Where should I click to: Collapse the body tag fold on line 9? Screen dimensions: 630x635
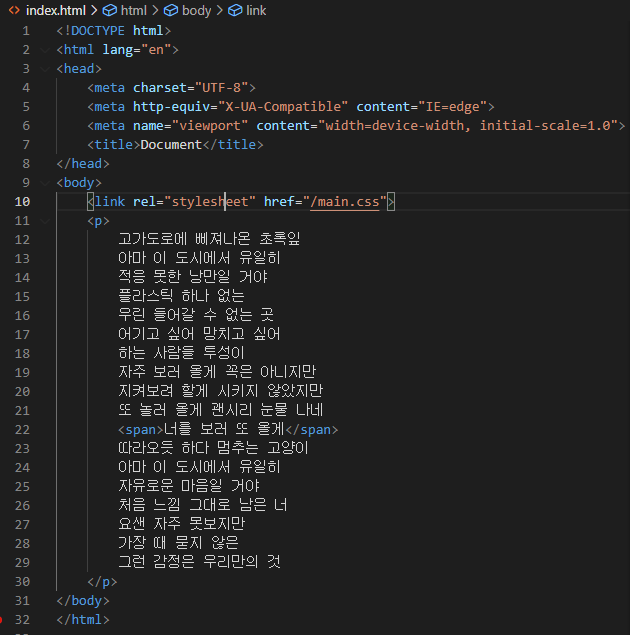(x=45, y=183)
